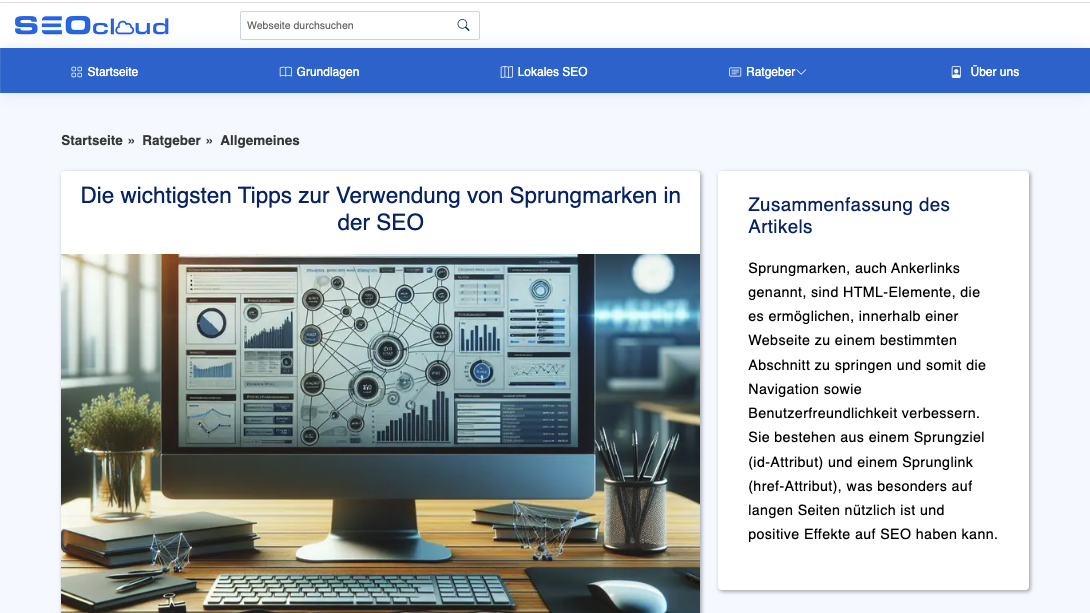Open the Allgemeines breadcrumb link
The image size is (1090, 613).
click(x=260, y=141)
